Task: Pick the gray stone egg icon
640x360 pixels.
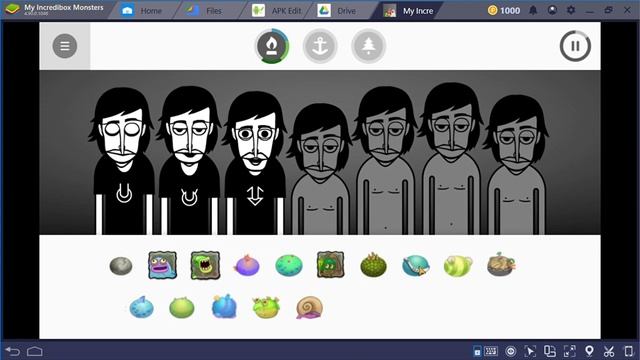Action: 121,266
